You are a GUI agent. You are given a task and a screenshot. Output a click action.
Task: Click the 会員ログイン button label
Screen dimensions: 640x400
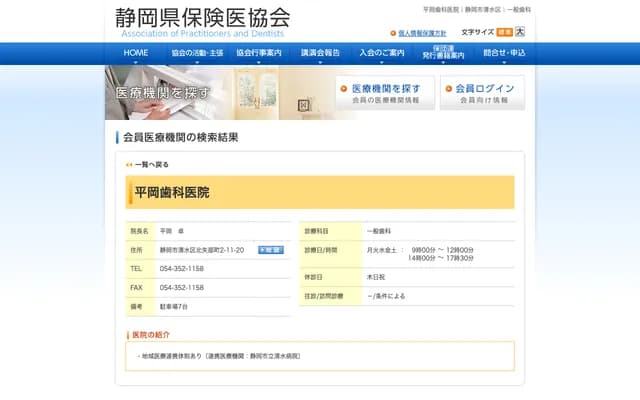click(x=485, y=89)
